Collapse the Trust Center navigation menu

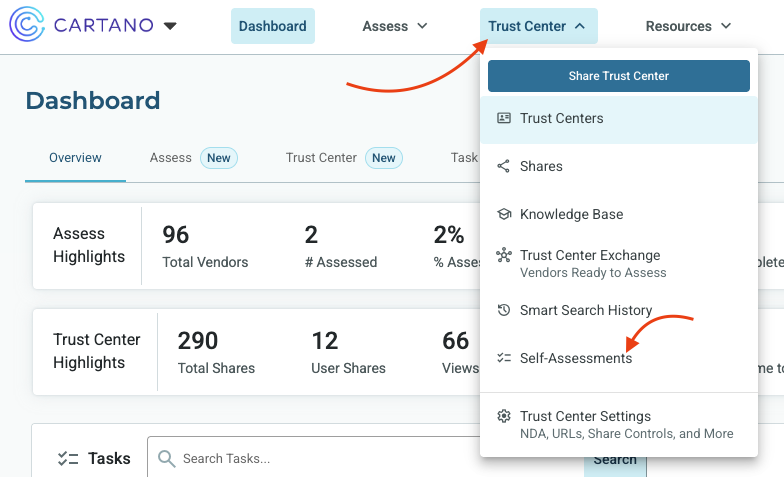[538, 26]
